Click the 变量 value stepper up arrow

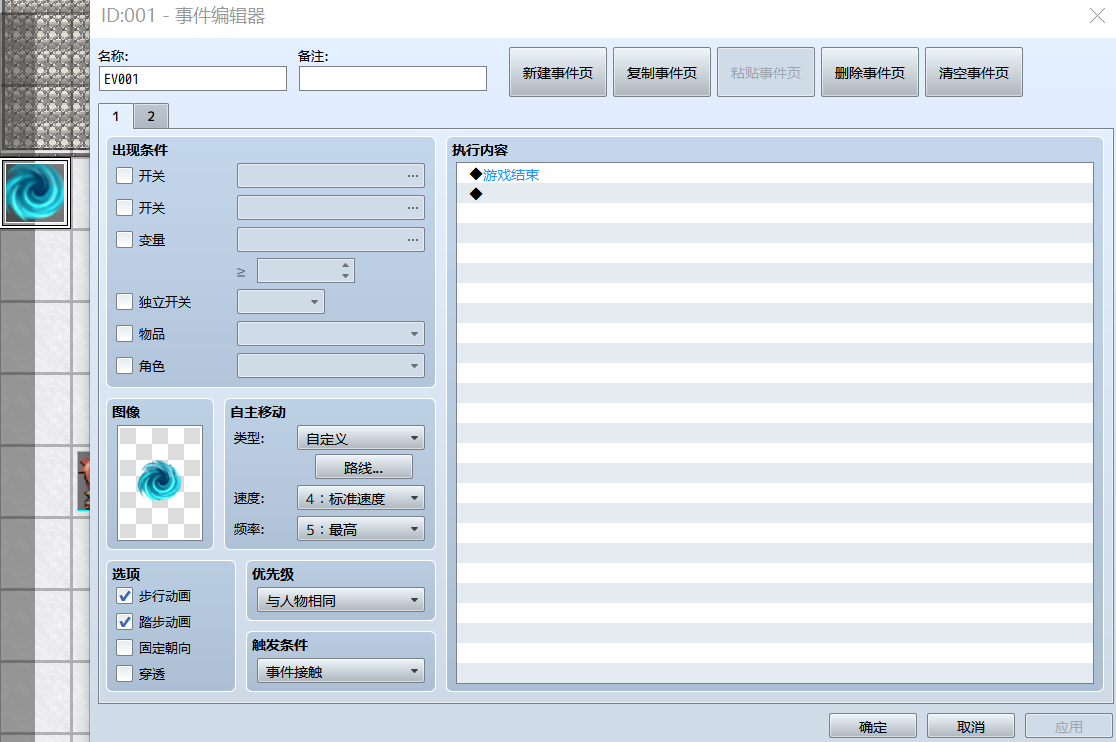(345, 265)
